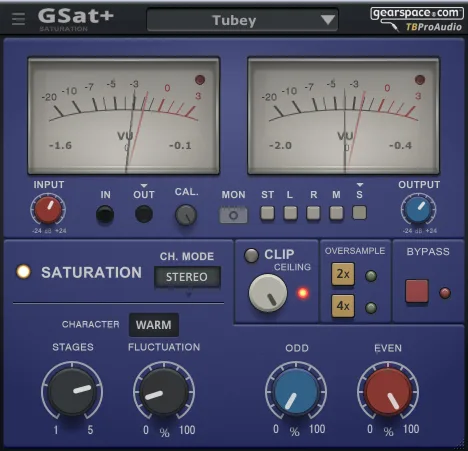Enable 4x oversampling
Image resolution: width=468 pixels, height=451 pixels.
pyautogui.click(x=343, y=306)
